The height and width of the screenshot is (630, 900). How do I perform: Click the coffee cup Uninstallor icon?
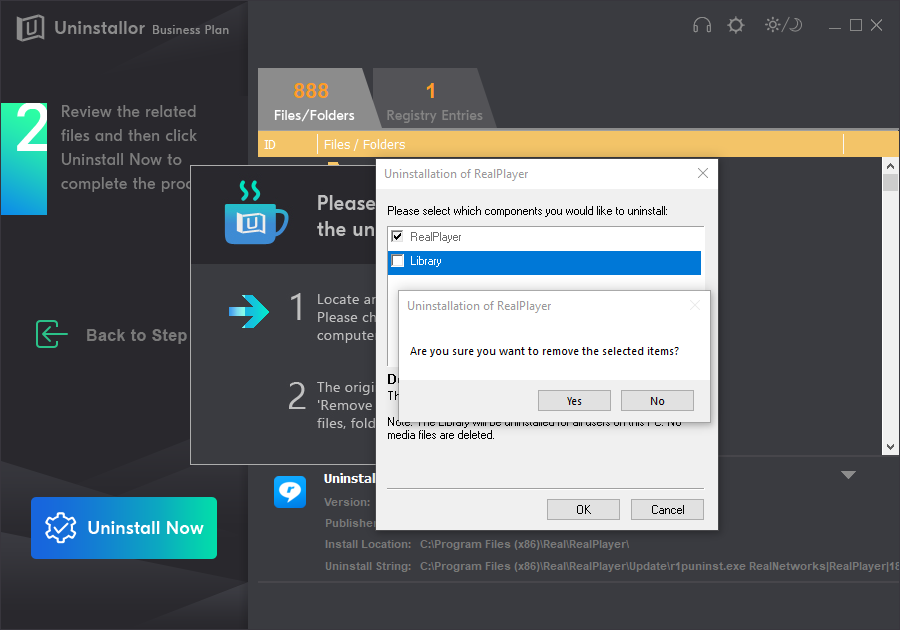point(256,212)
